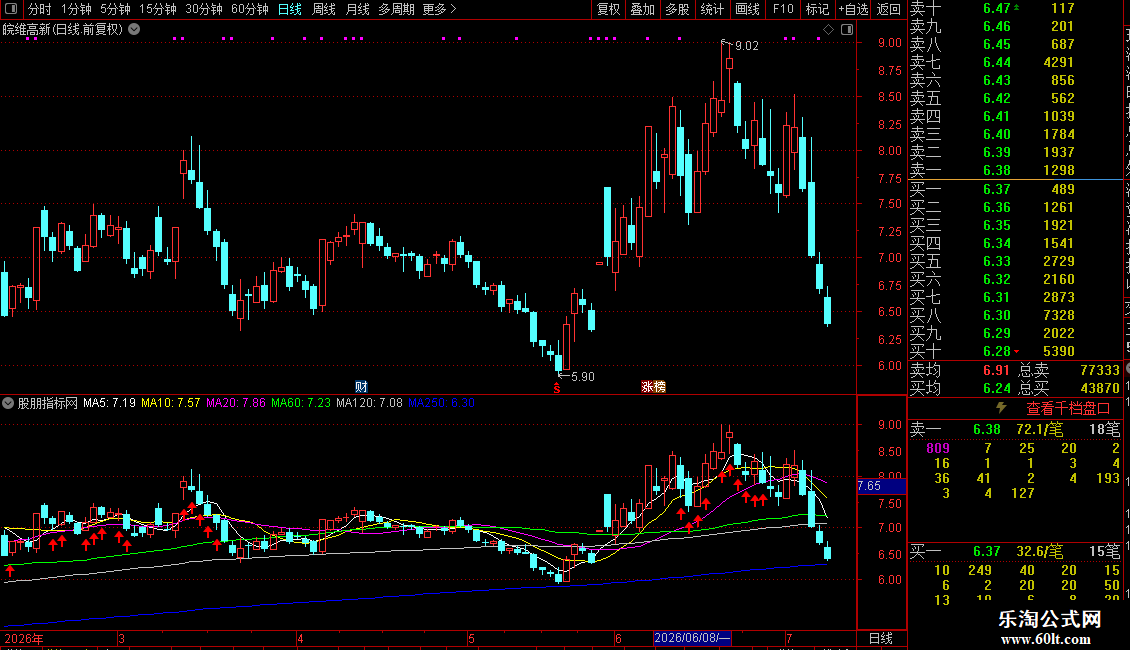
Task: Open the 股朋指标网 indicator dropdown
Action: click(x=8, y=403)
